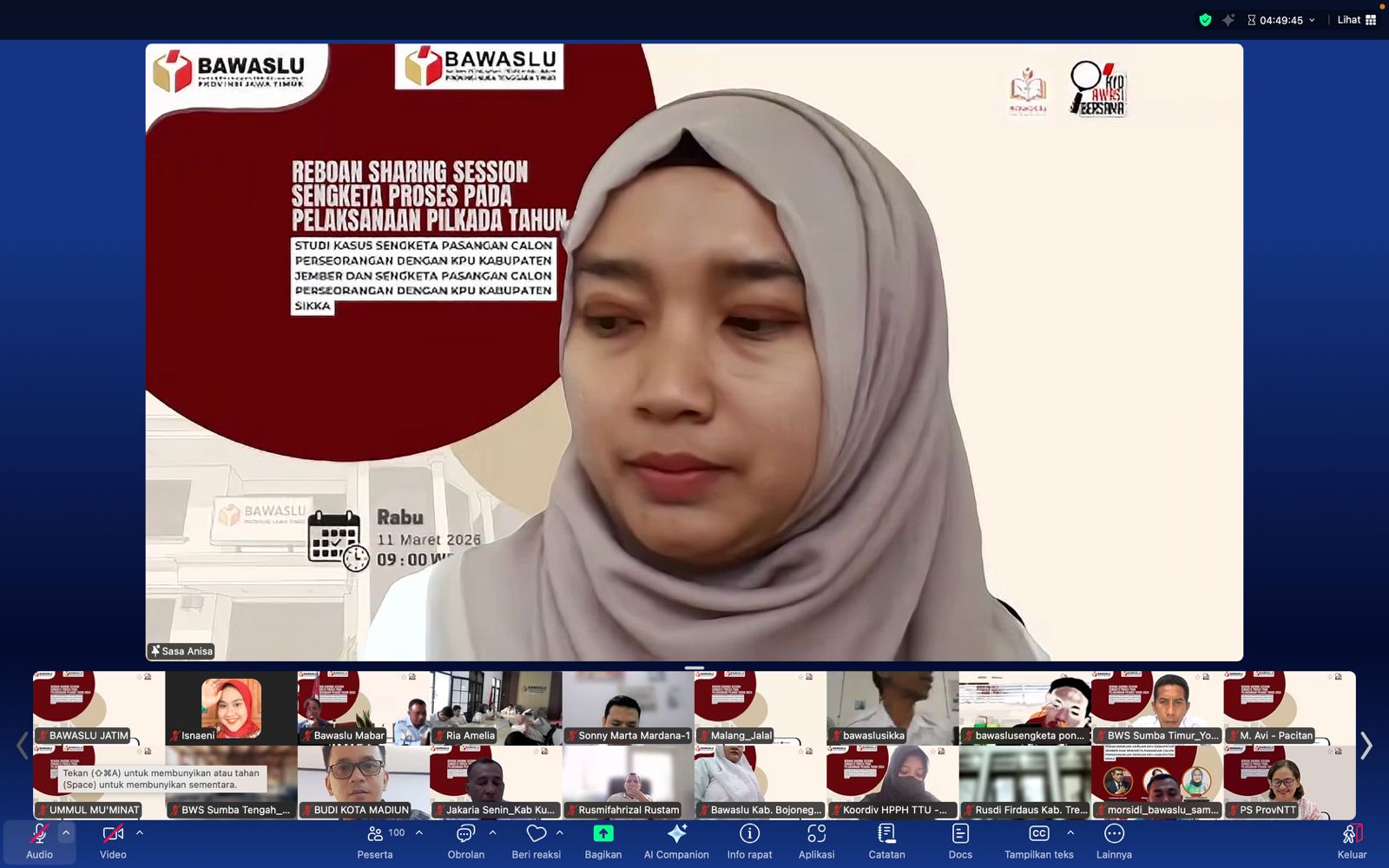Open the chevron menu next to Beri reaksi
Screen dimensions: 1389x868
click(560, 832)
